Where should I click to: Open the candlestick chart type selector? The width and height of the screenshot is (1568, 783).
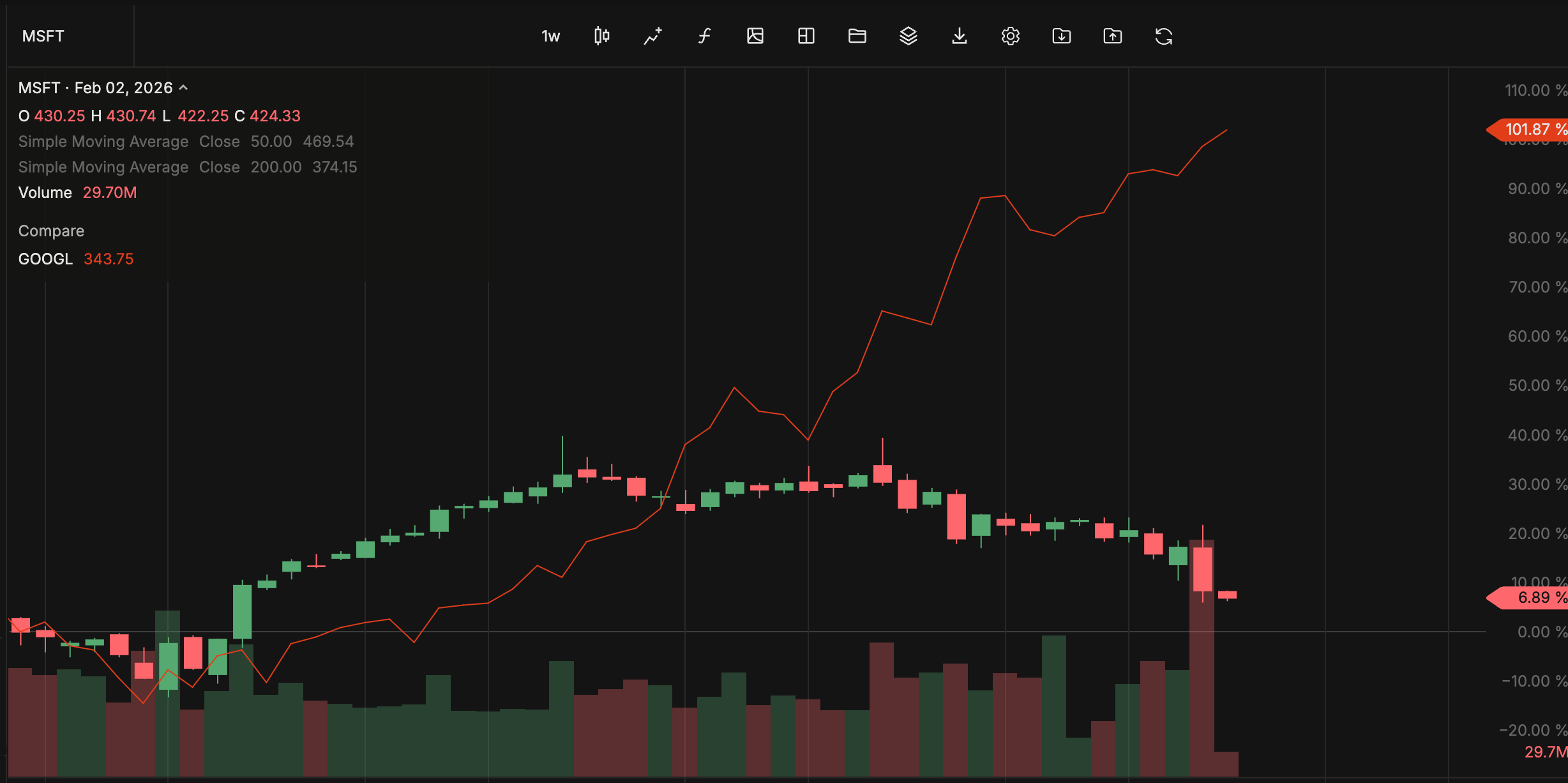(x=601, y=36)
